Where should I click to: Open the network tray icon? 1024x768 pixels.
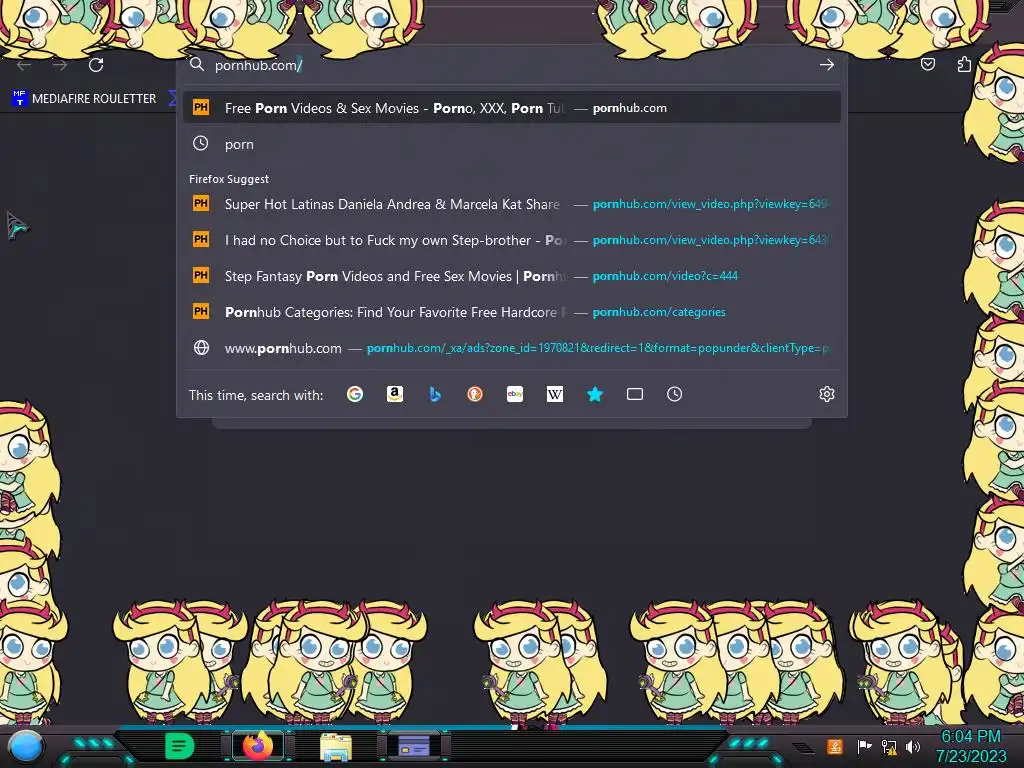click(x=889, y=746)
